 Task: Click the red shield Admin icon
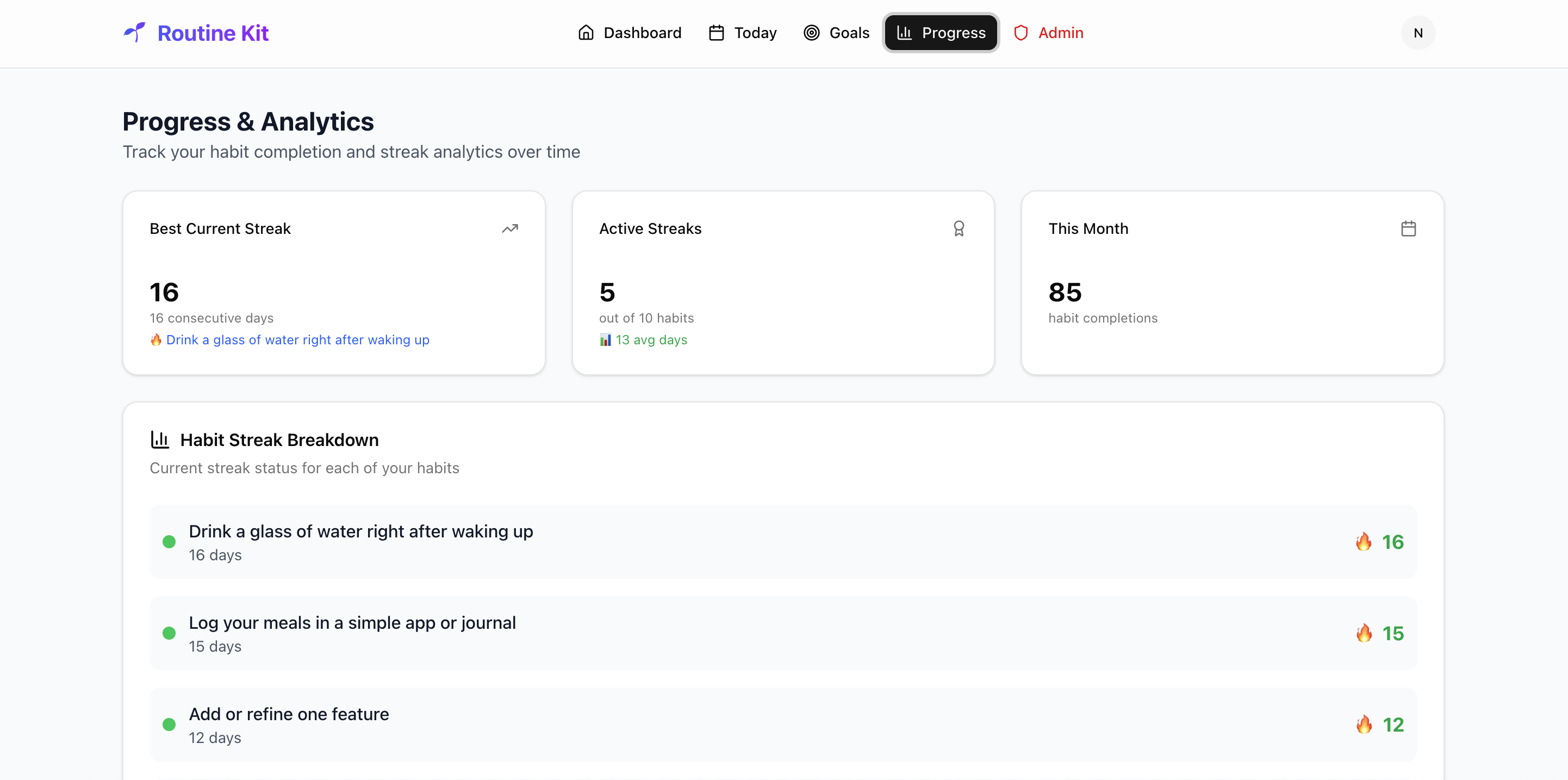pos(1021,33)
